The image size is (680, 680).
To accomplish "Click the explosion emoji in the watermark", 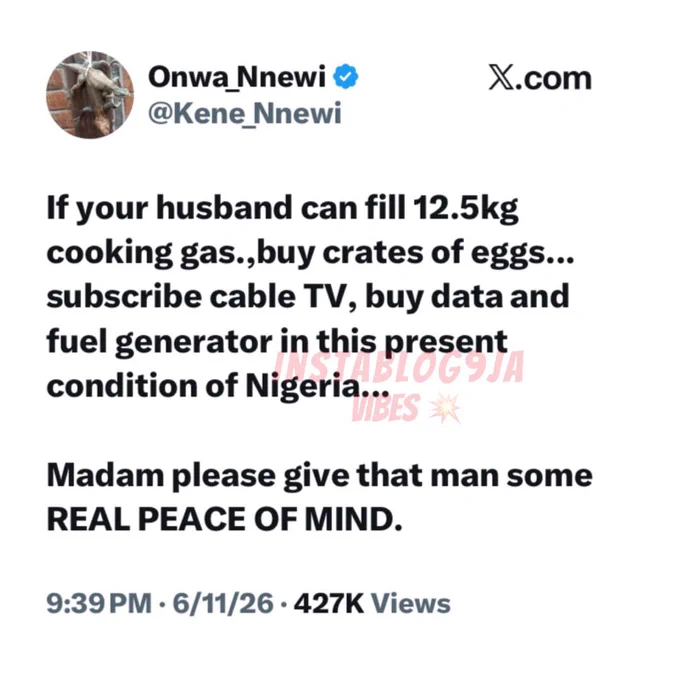I will click(445, 409).
